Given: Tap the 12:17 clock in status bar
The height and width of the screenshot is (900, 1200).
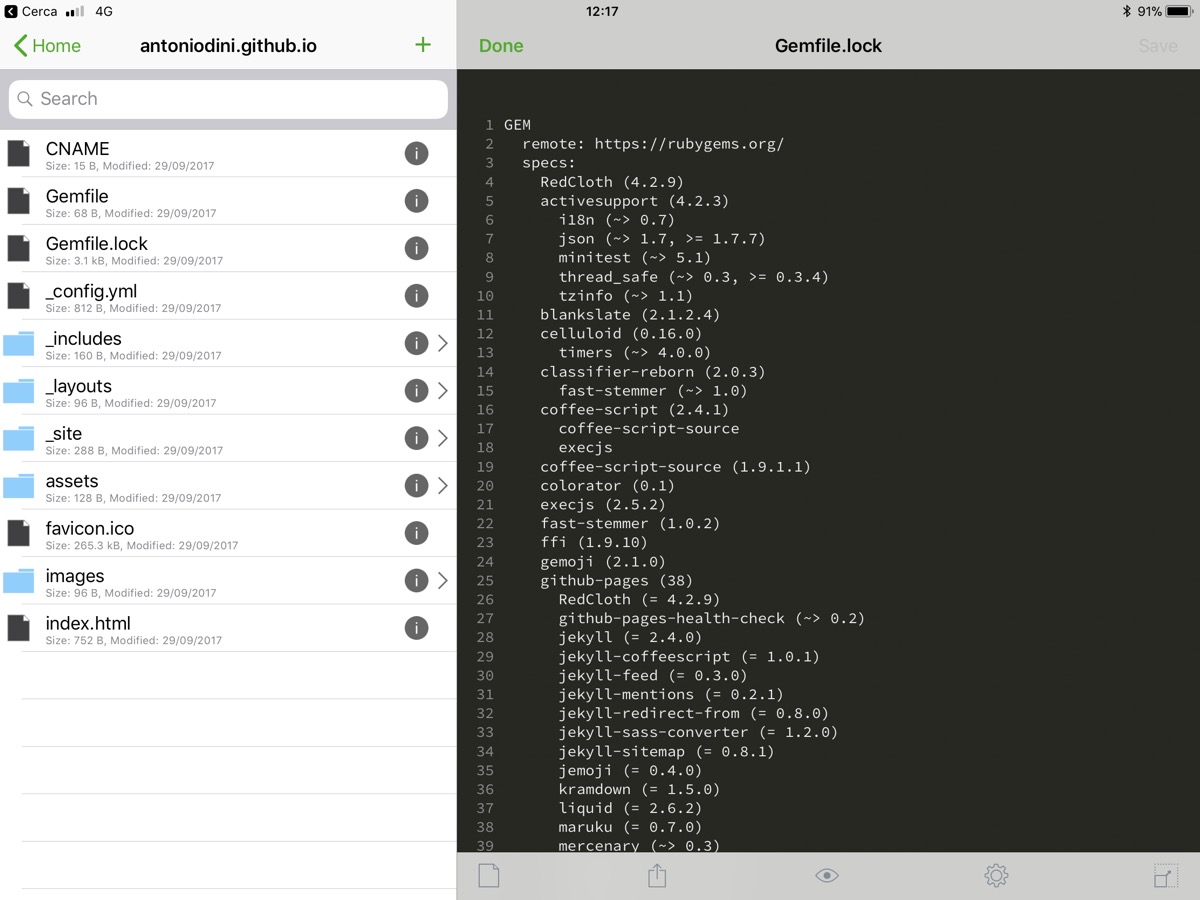Looking at the screenshot, I should [602, 12].
